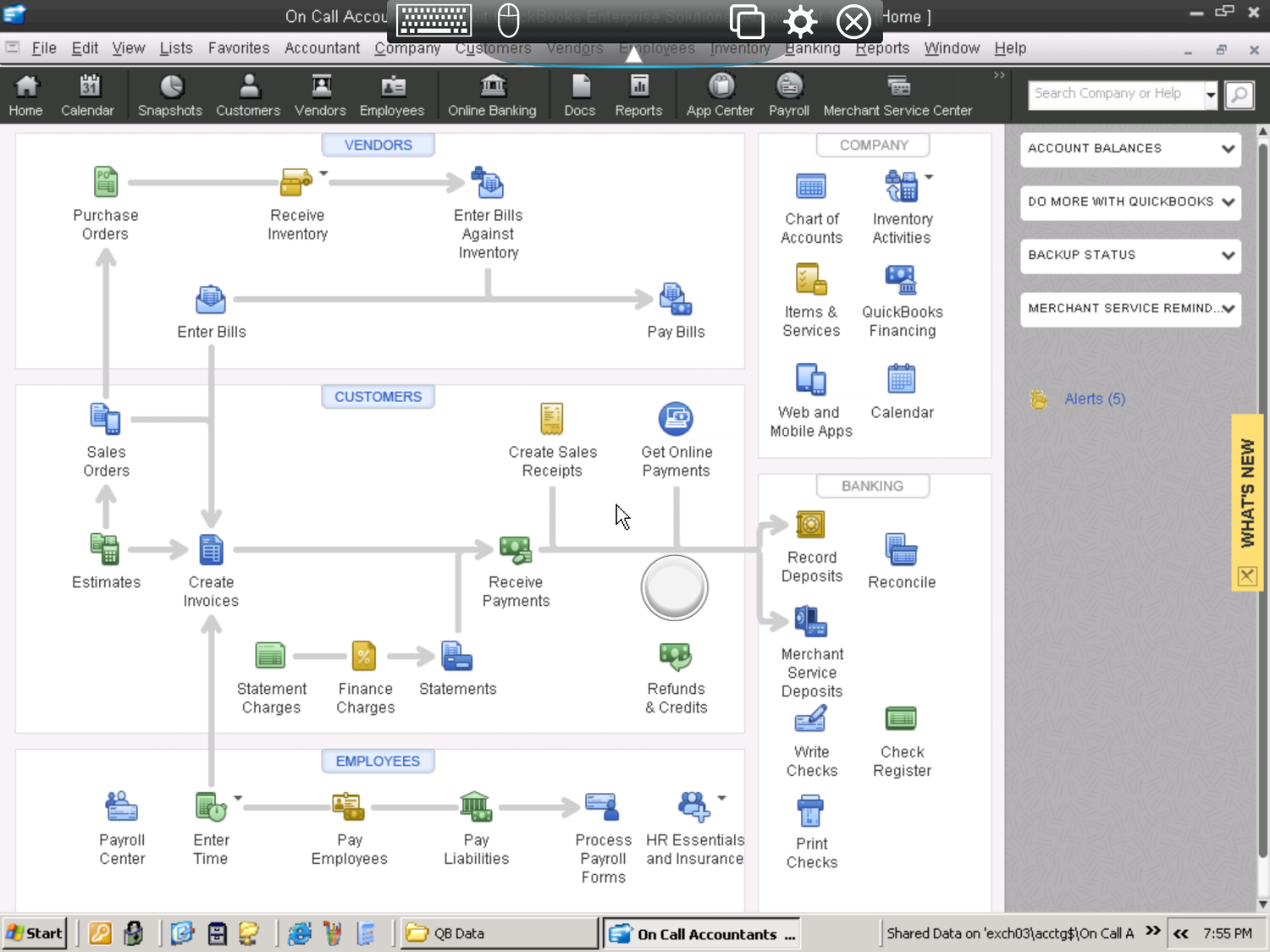The width and height of the screenshot is (1270, 952).
Task: Open Web and Mobile Apps icon
Action: pyautogui.click(x=811, y=380)
